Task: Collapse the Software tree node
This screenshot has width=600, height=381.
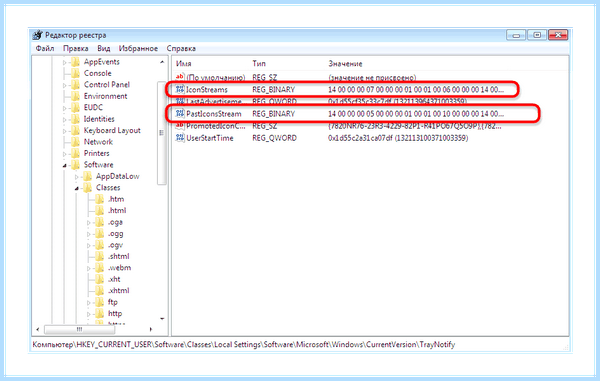Action: click(65, 165)
